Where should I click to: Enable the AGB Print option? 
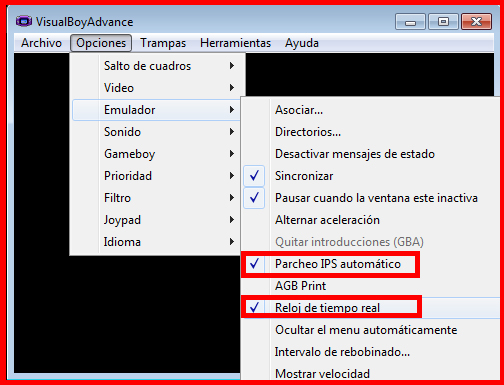(371, 286)
